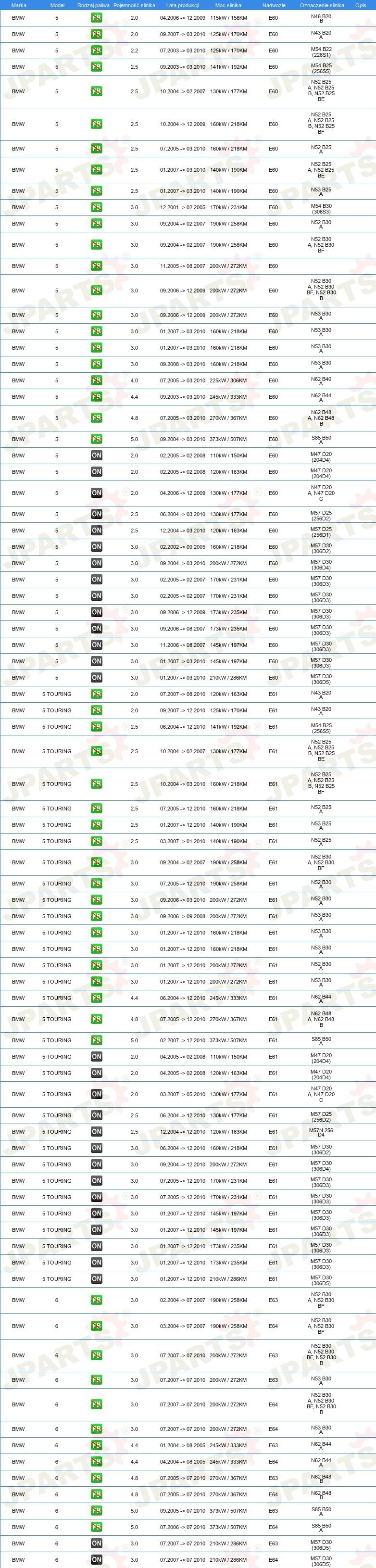Viewport: 376px width, 1568px height.
Task: Select diesel ON icon in E60 M57 D30 (306D2) row
Action: 96,546
